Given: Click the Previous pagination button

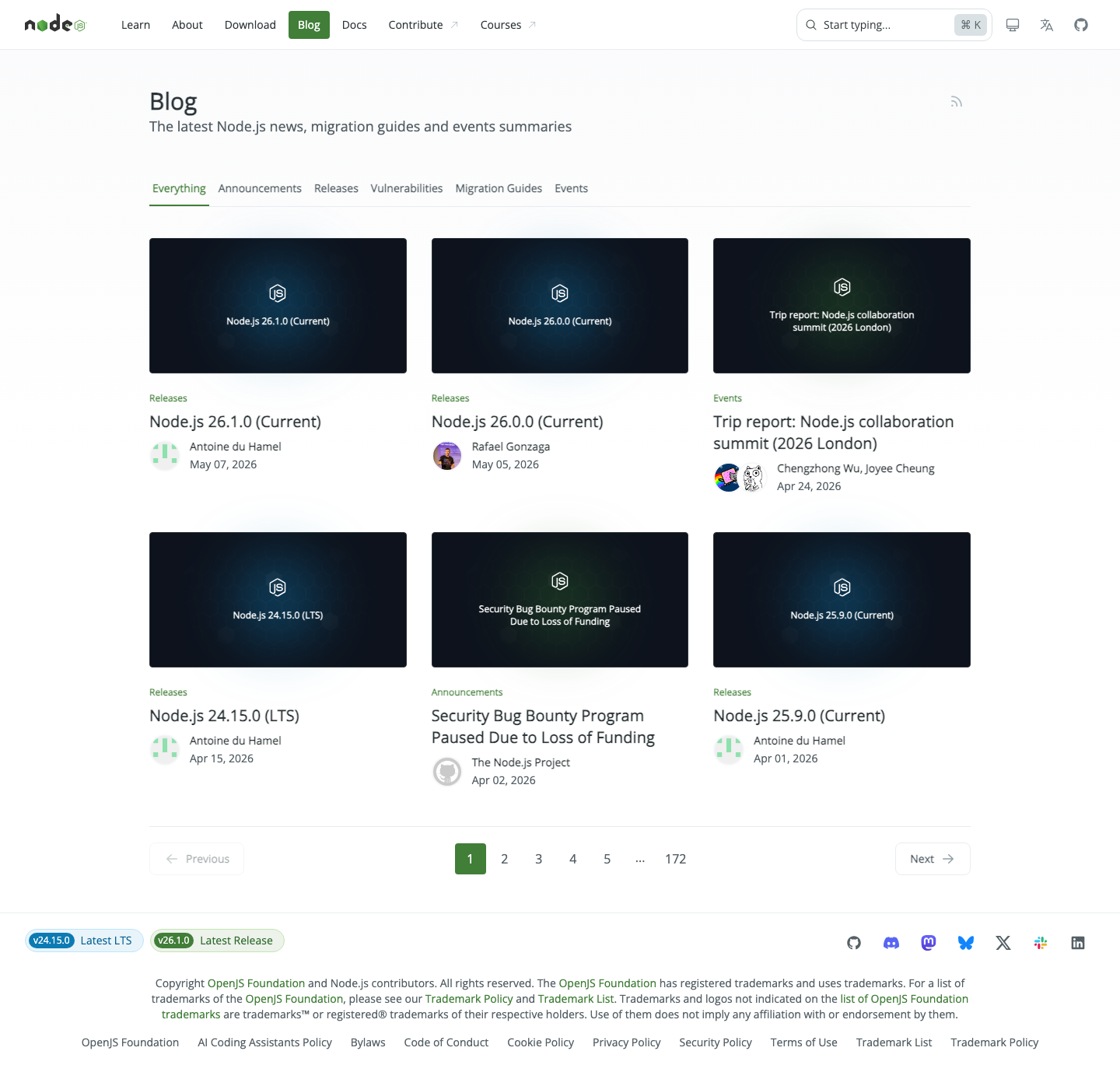Looking at the screenshot, I should [197, 859].
